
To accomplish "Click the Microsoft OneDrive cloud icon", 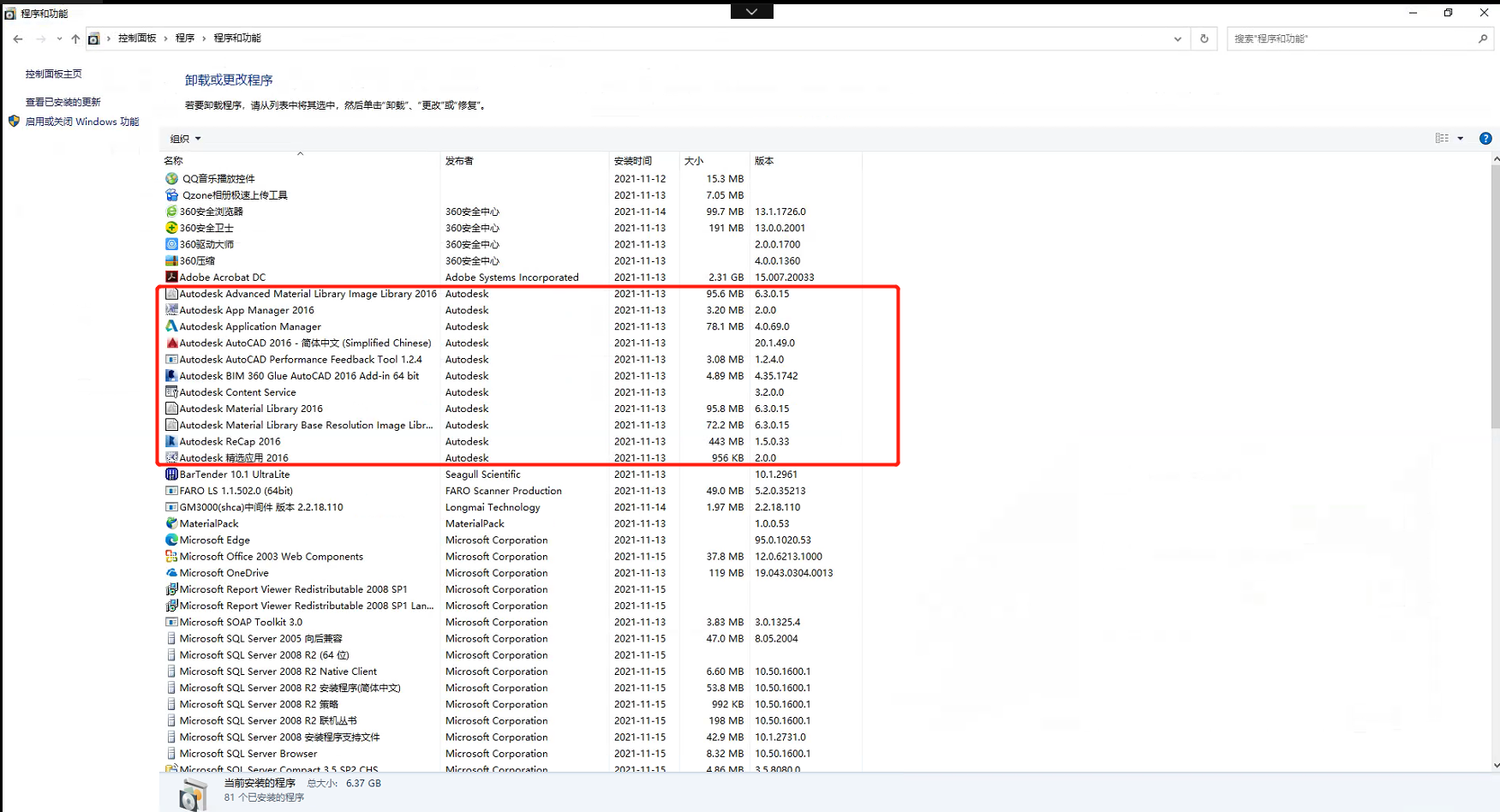I will 171,573.
